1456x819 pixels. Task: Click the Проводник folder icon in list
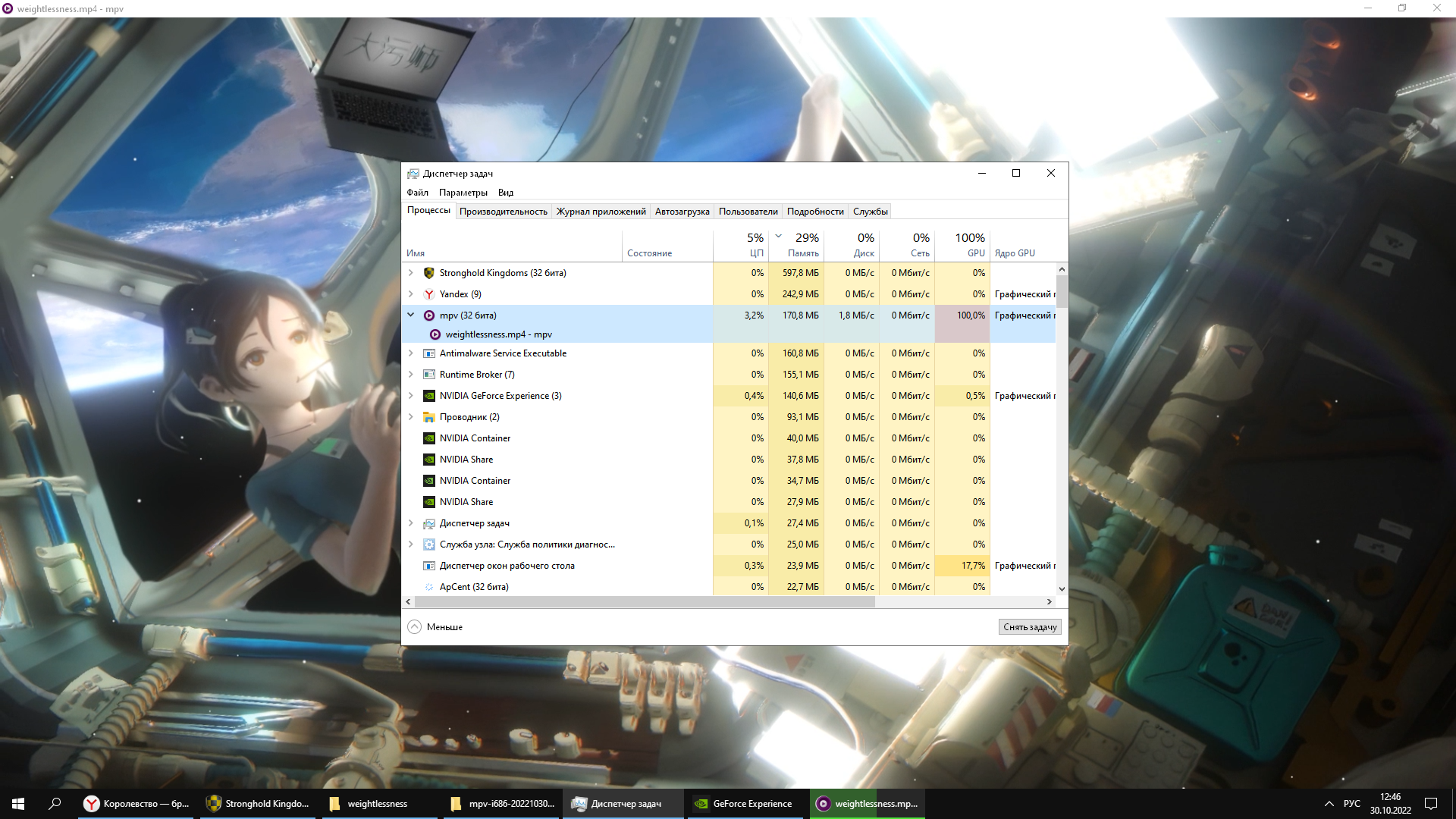[x=428, y=417]
